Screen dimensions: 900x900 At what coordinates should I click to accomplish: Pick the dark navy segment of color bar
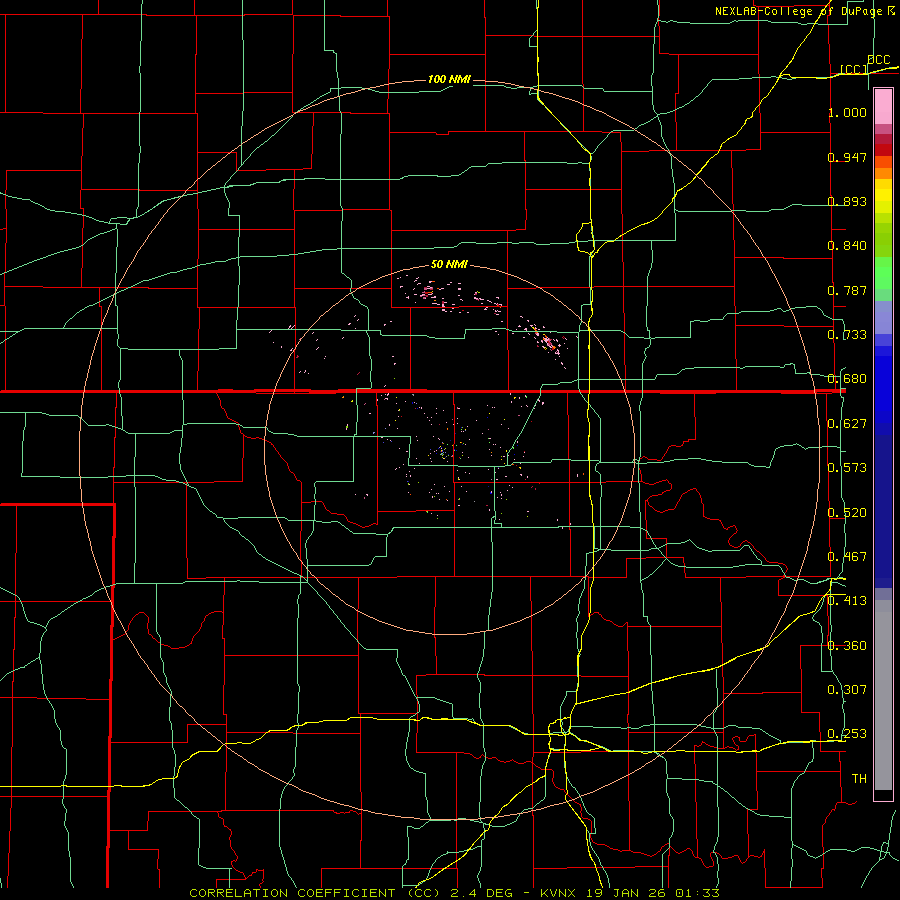click(x=883, y=511)
